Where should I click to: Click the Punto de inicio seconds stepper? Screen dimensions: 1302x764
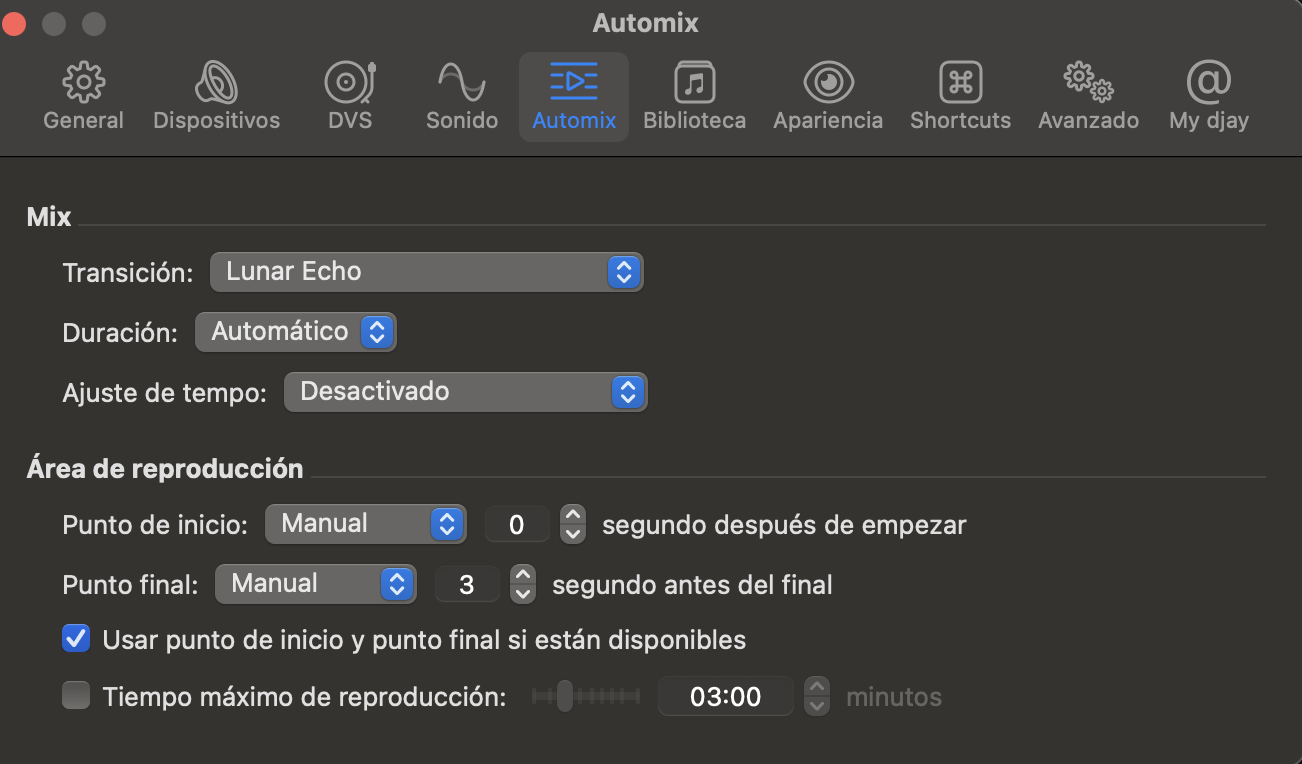click(x=572, y=524)
